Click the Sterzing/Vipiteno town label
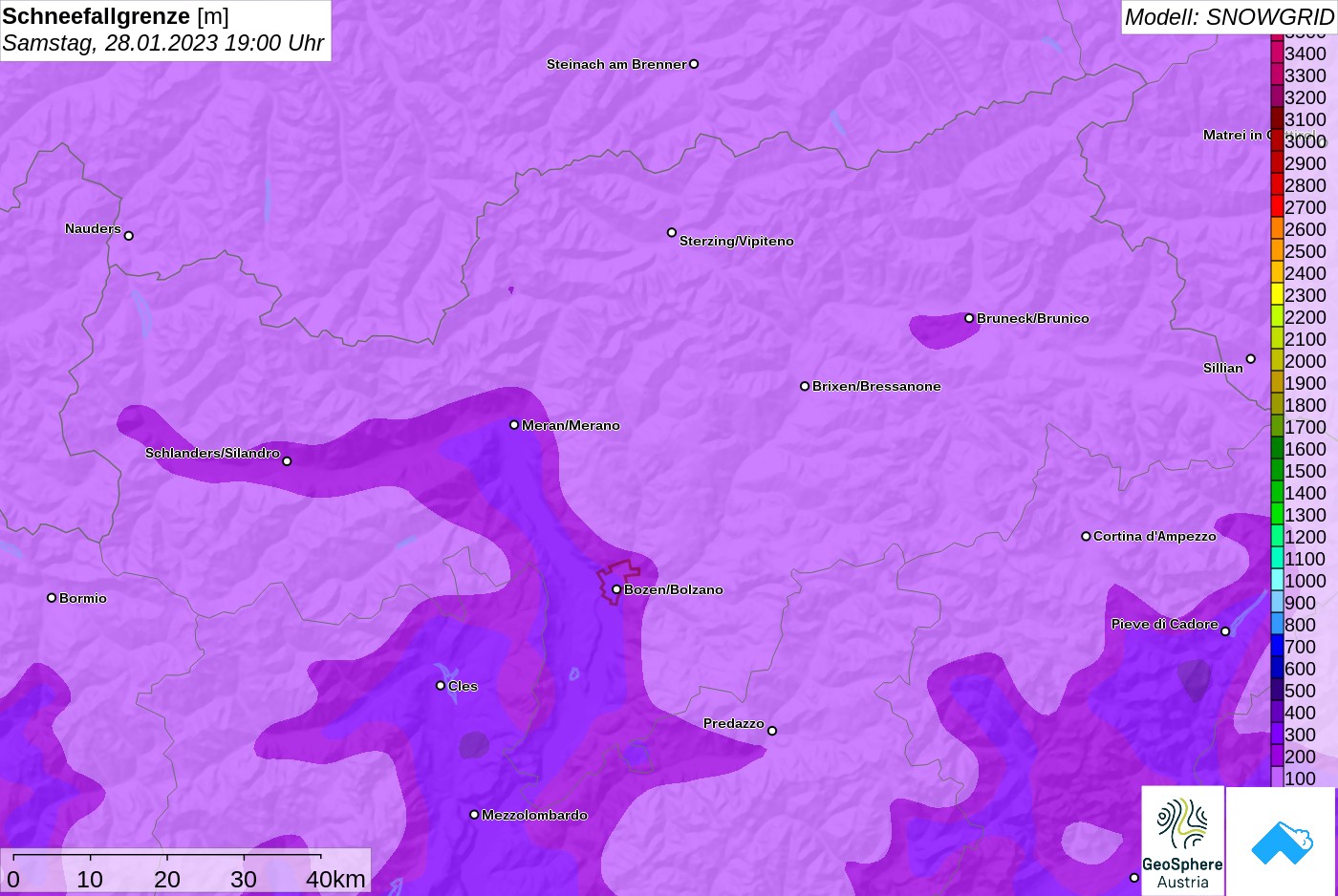 (737, 241)
